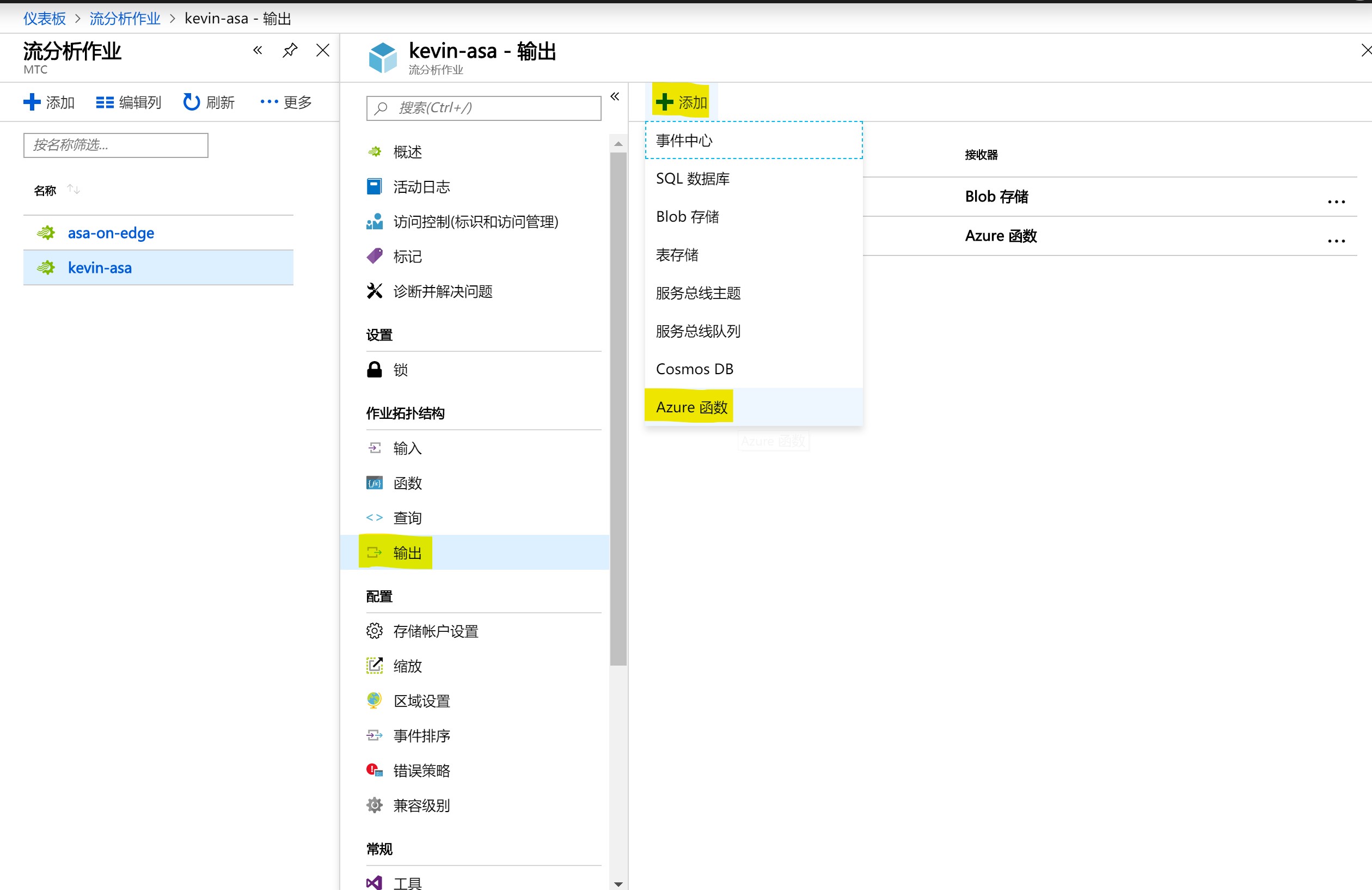
Task: Click the Blob 存储 output row
Action: click(1110, 197)
